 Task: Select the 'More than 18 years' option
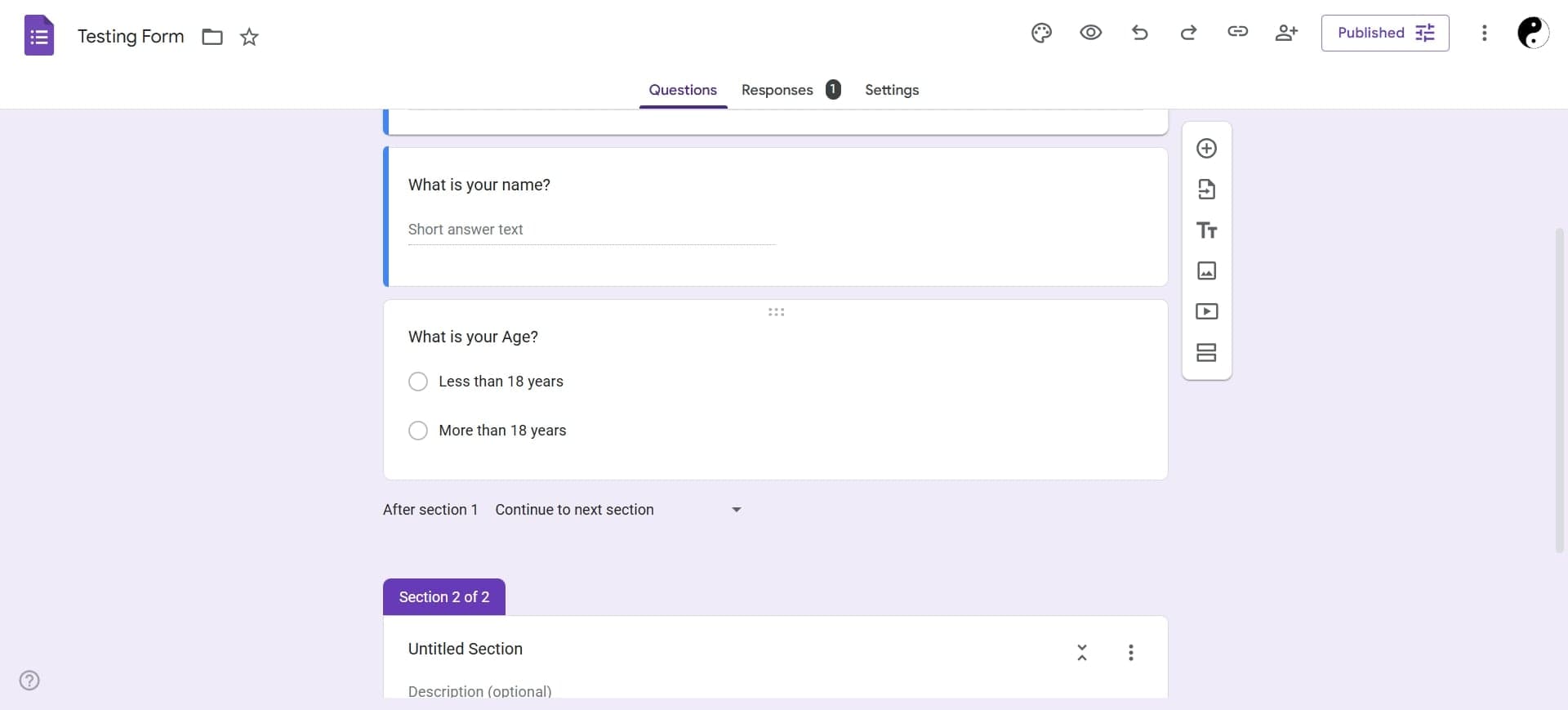pos(418,431)
